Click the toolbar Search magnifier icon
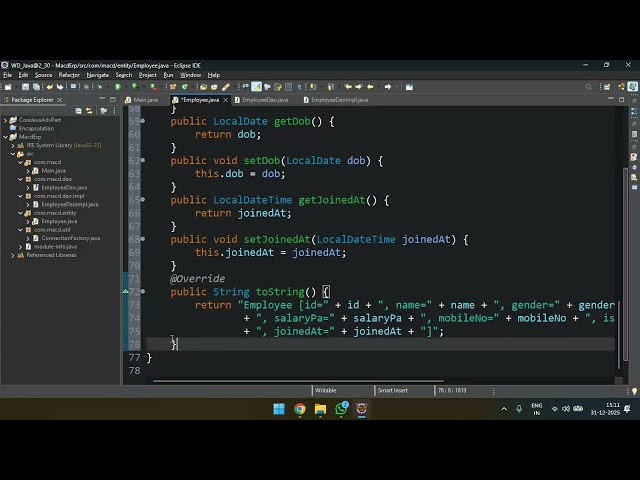The image size is (640, 480). pos(589,87)
